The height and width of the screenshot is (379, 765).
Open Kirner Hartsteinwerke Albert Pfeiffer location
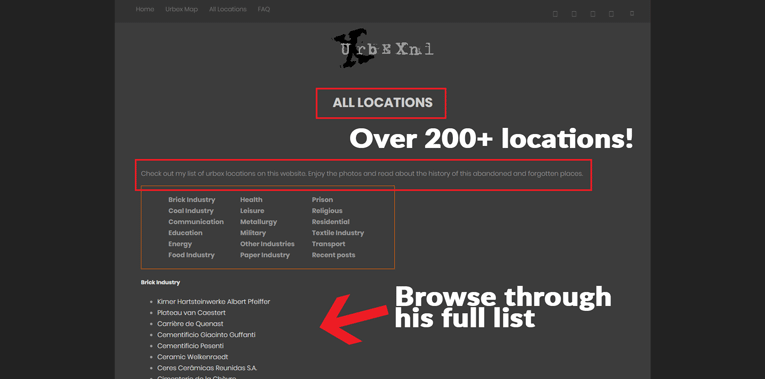(x=214, y=302)
